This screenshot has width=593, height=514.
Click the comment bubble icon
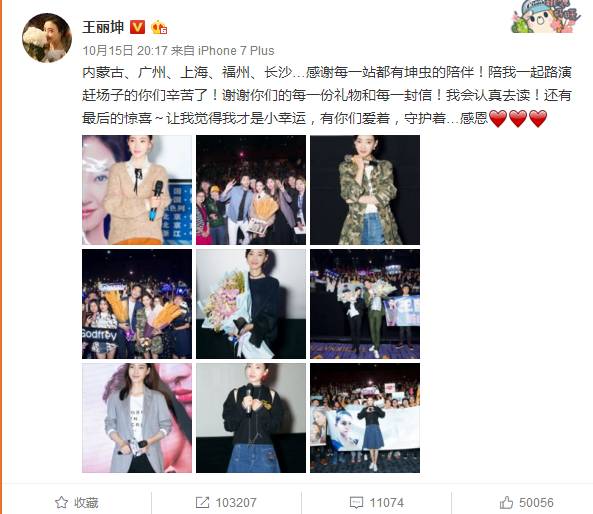point(356,503)
